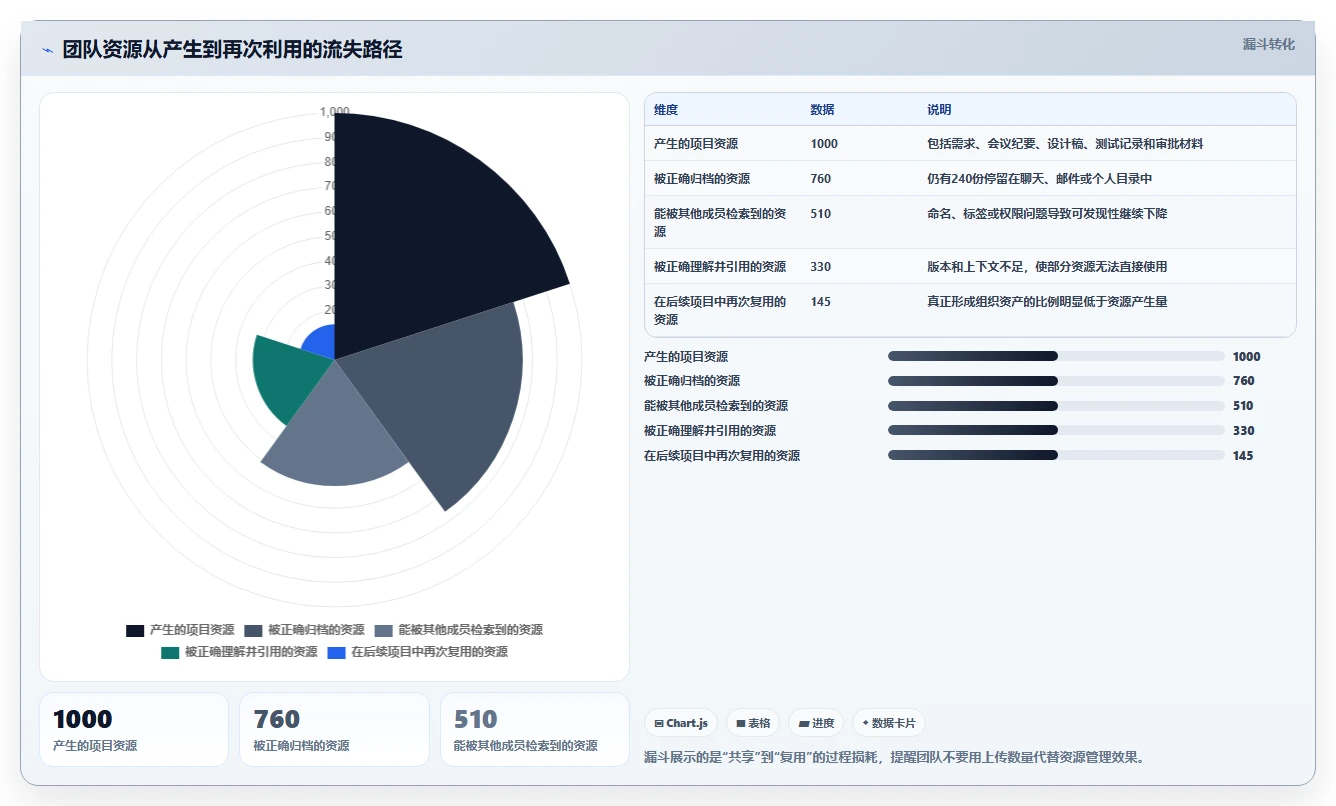The width and height of the screenshot is (1336, 806).
Task: Click the 被正确理解并引用的资源 progress label
Action: pyautogui.click(x=710, y=431)
